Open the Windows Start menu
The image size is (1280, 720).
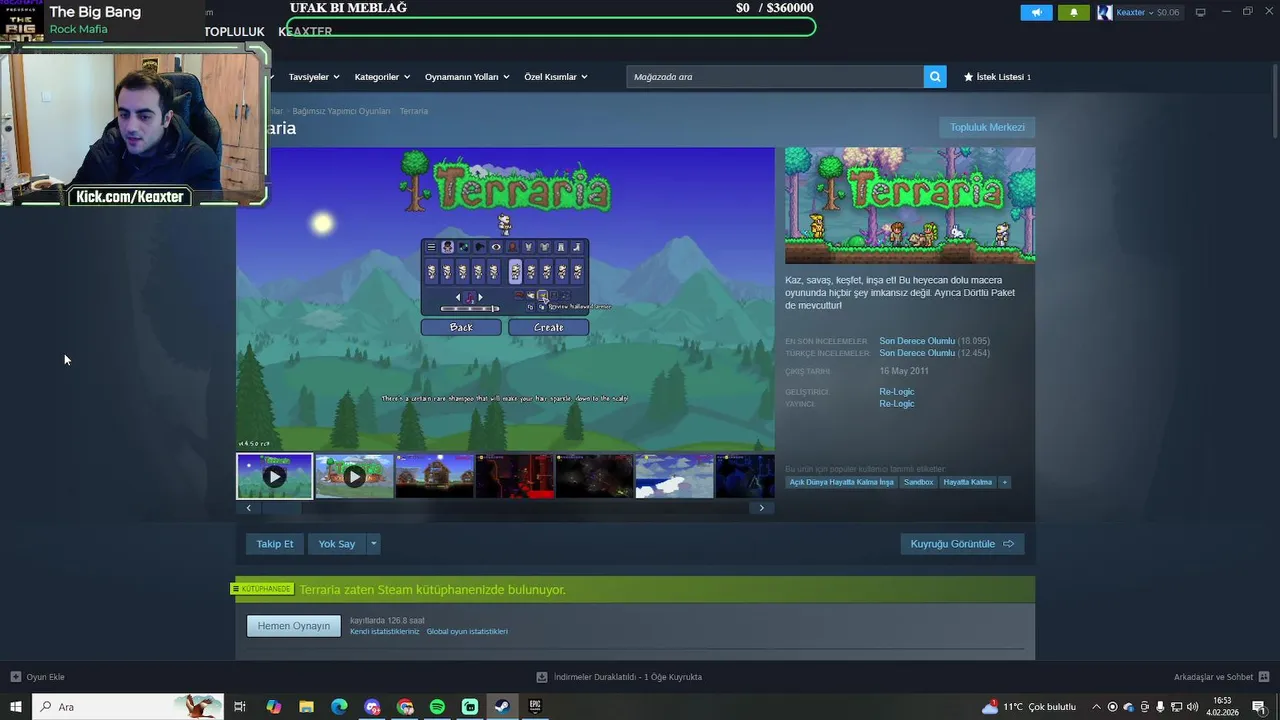click(x=15, y=707)
